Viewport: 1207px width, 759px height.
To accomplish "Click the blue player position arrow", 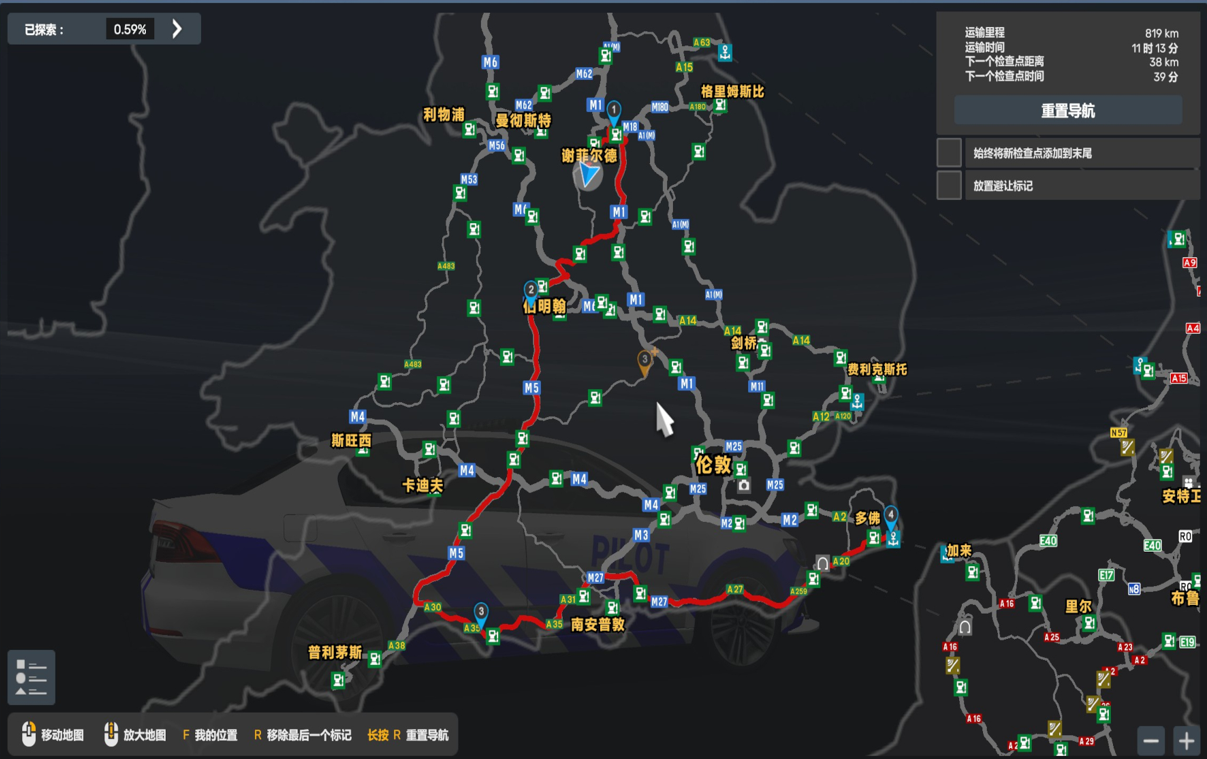I will [x=589, y=176].
